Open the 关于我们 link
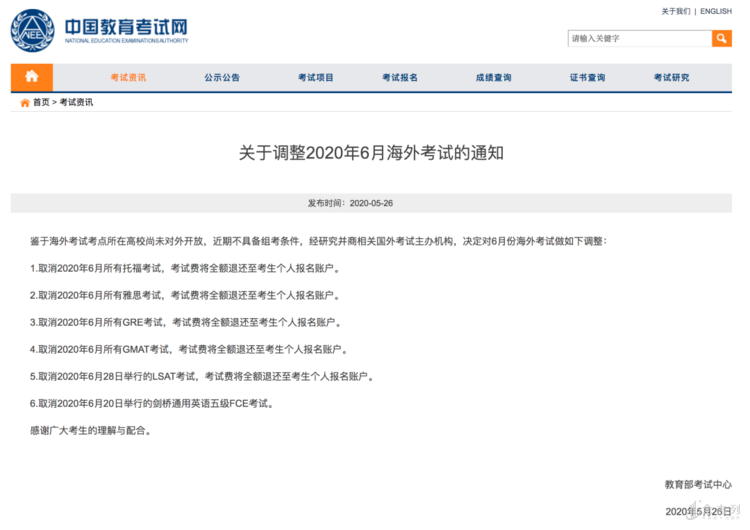750x530 pixels. coord(675,11)
